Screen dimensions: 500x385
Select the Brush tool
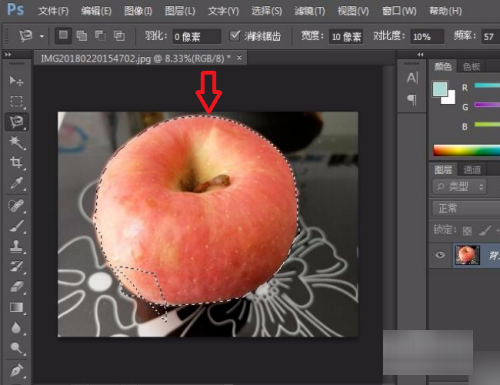coord(16,226)
